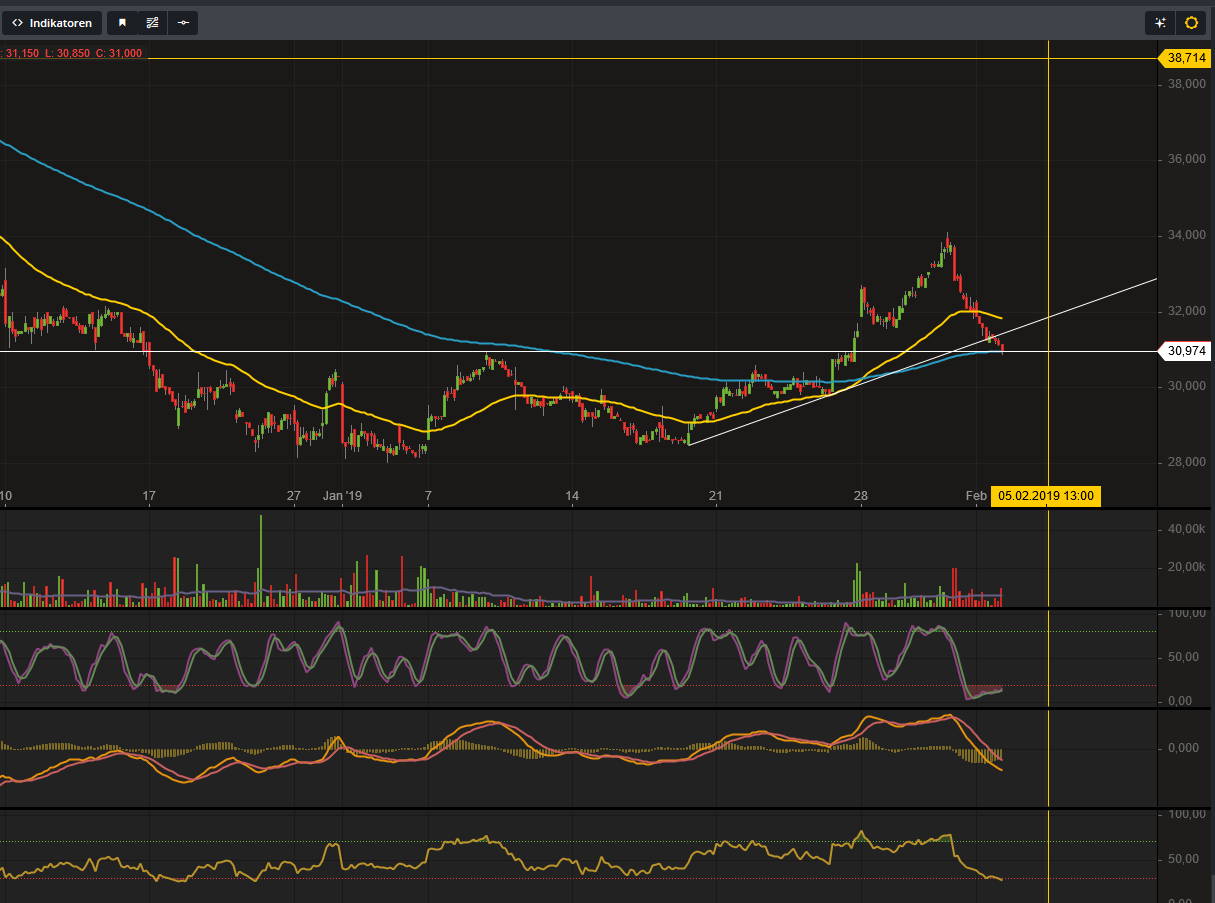Select the trendline drawing tool icon
Screen dimensions: 1215x903
click(151, 22)
